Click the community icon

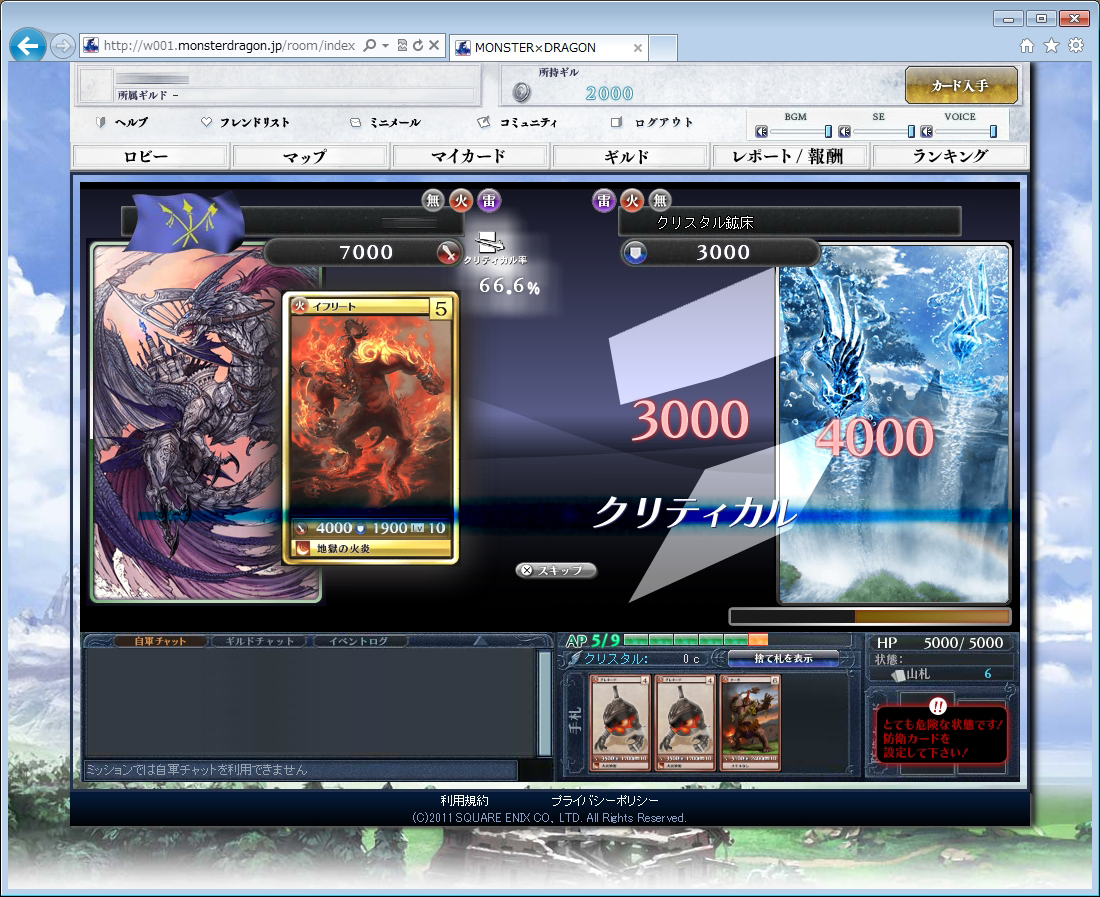click(483, 122)
